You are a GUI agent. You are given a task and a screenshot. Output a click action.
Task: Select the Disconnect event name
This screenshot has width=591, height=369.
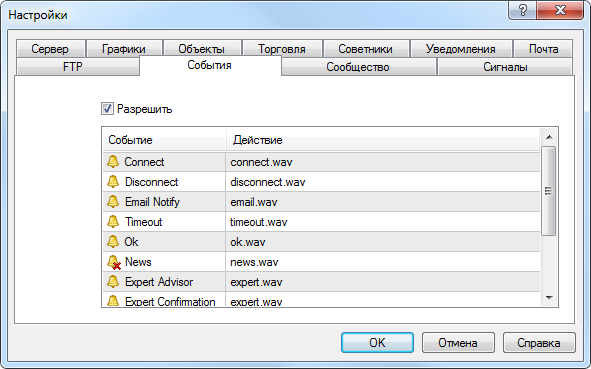click(x=152, y=182)
